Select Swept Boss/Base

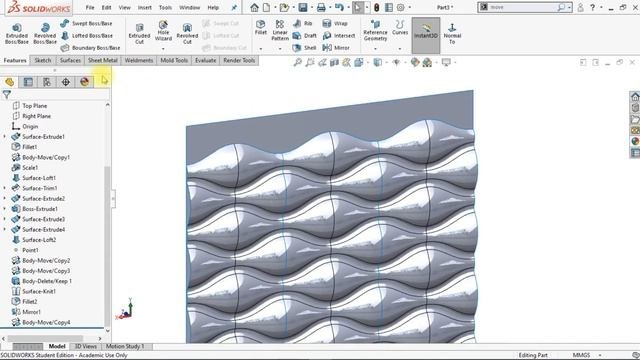click(87, 24)
